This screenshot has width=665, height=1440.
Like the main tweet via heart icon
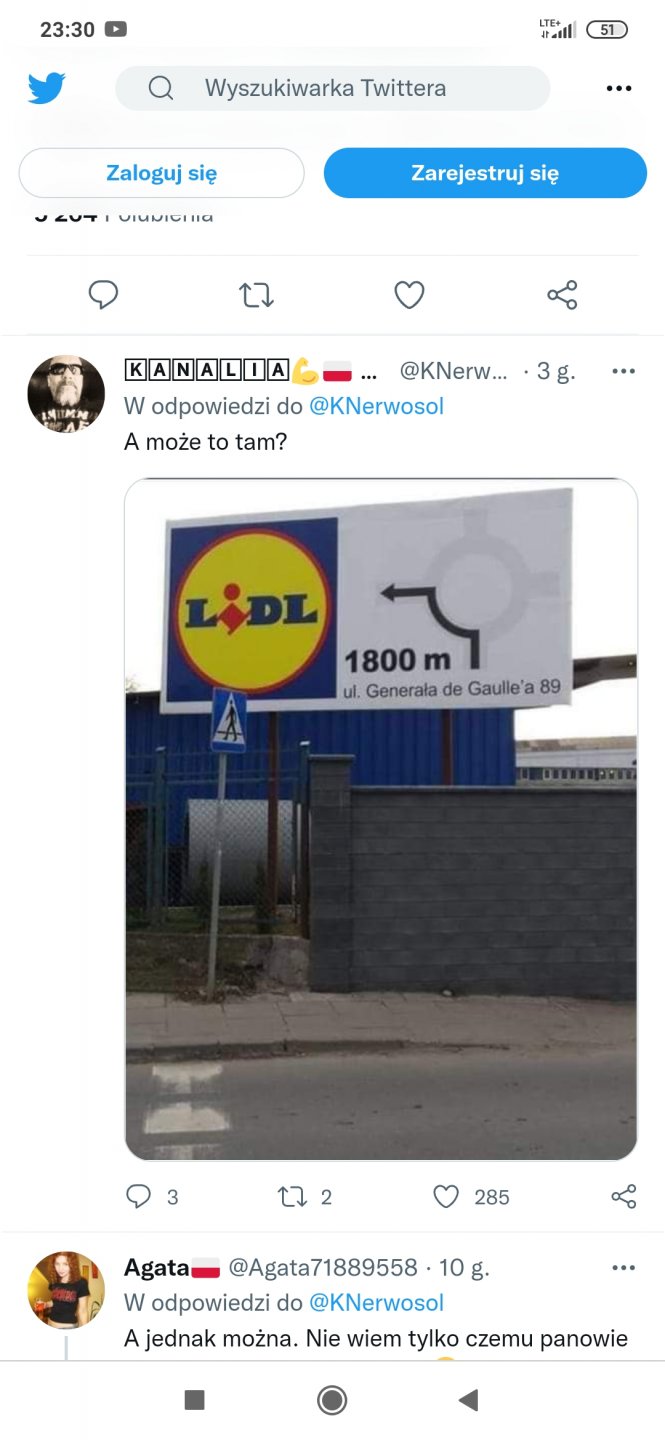[409, 295]
